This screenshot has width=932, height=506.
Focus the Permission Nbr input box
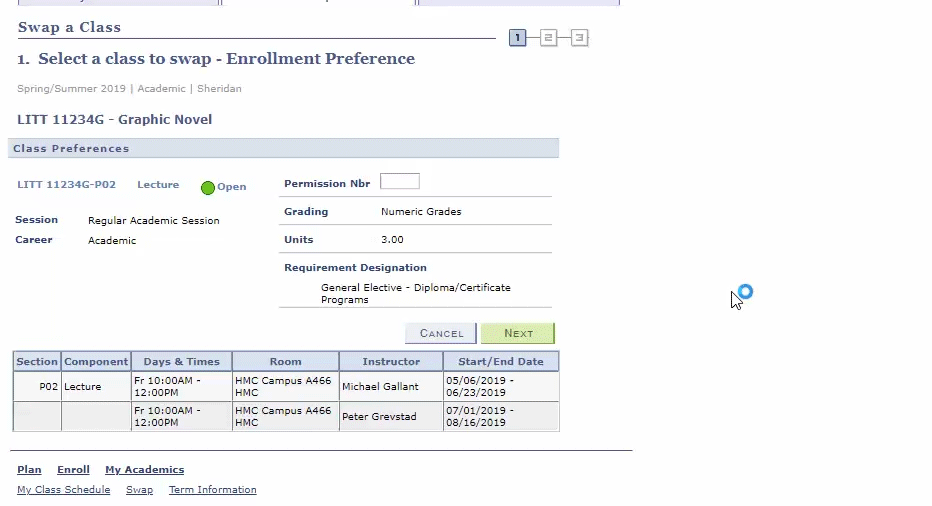pos(399,182)
